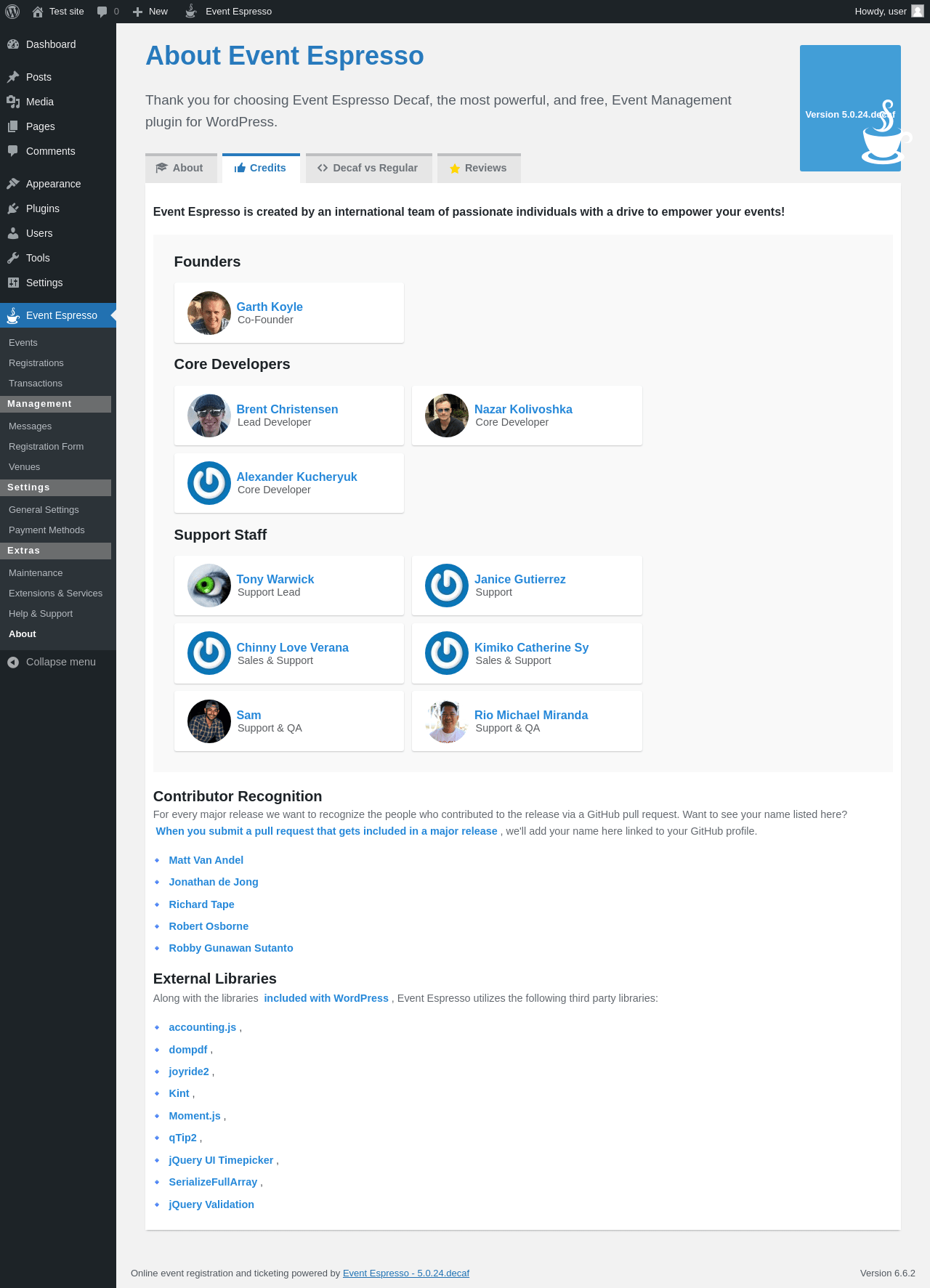The width and height of the screenshot is (930, 1288).
Task: Open Maintenance submenu item
Action: [x=36, y=573]
